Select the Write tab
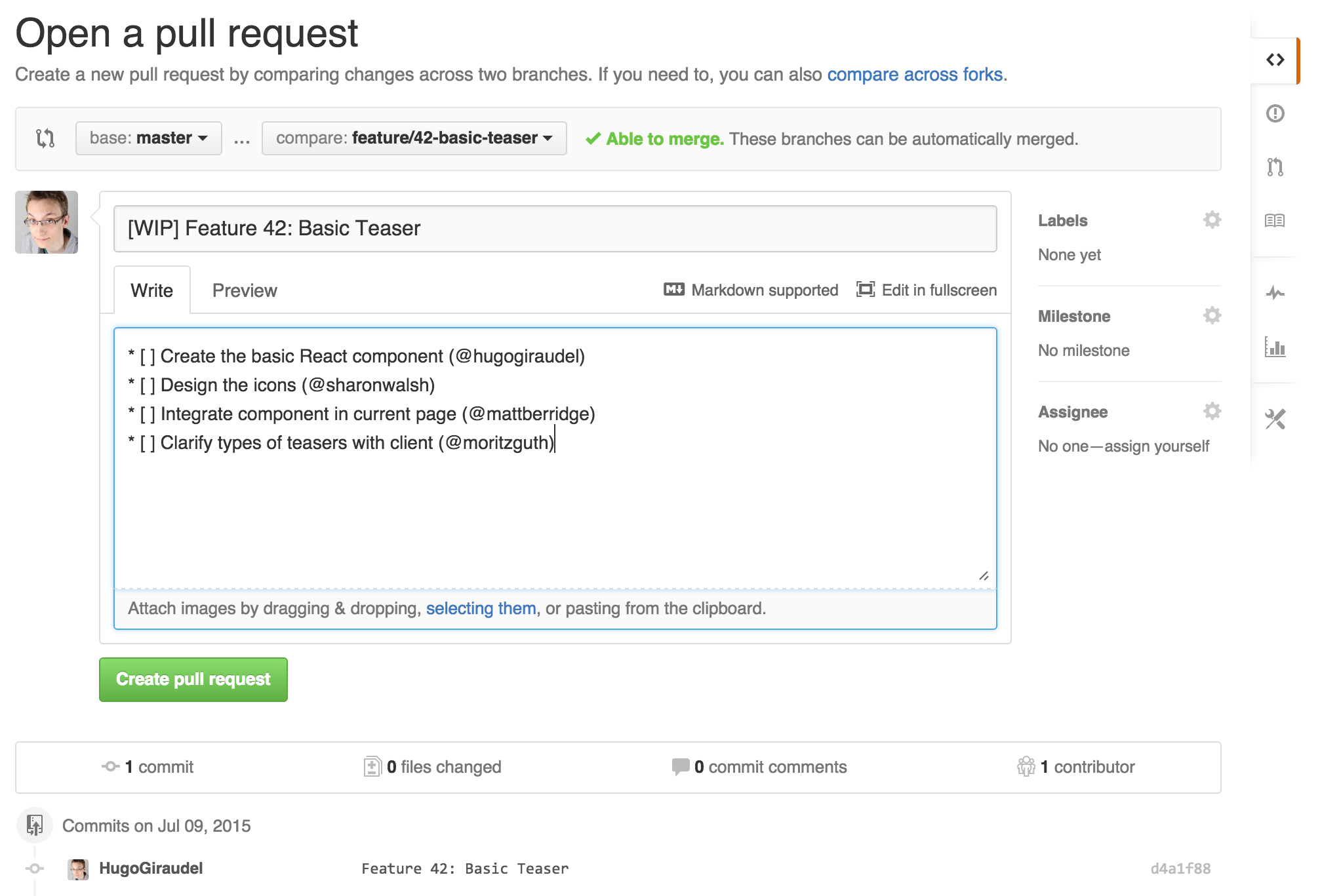 pos(152,290)
